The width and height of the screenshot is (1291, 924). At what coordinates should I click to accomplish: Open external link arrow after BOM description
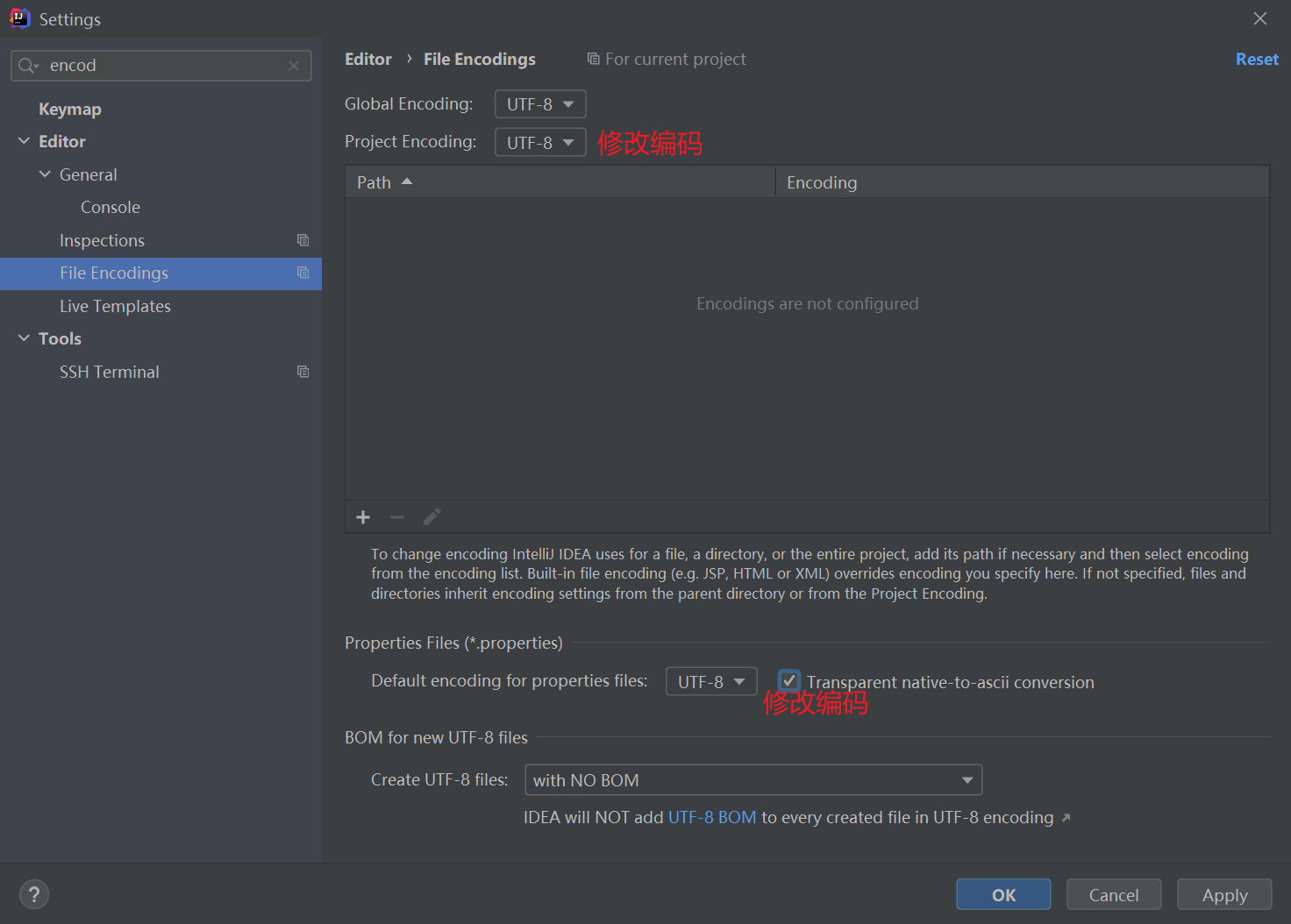click(x=1066, y=818)
